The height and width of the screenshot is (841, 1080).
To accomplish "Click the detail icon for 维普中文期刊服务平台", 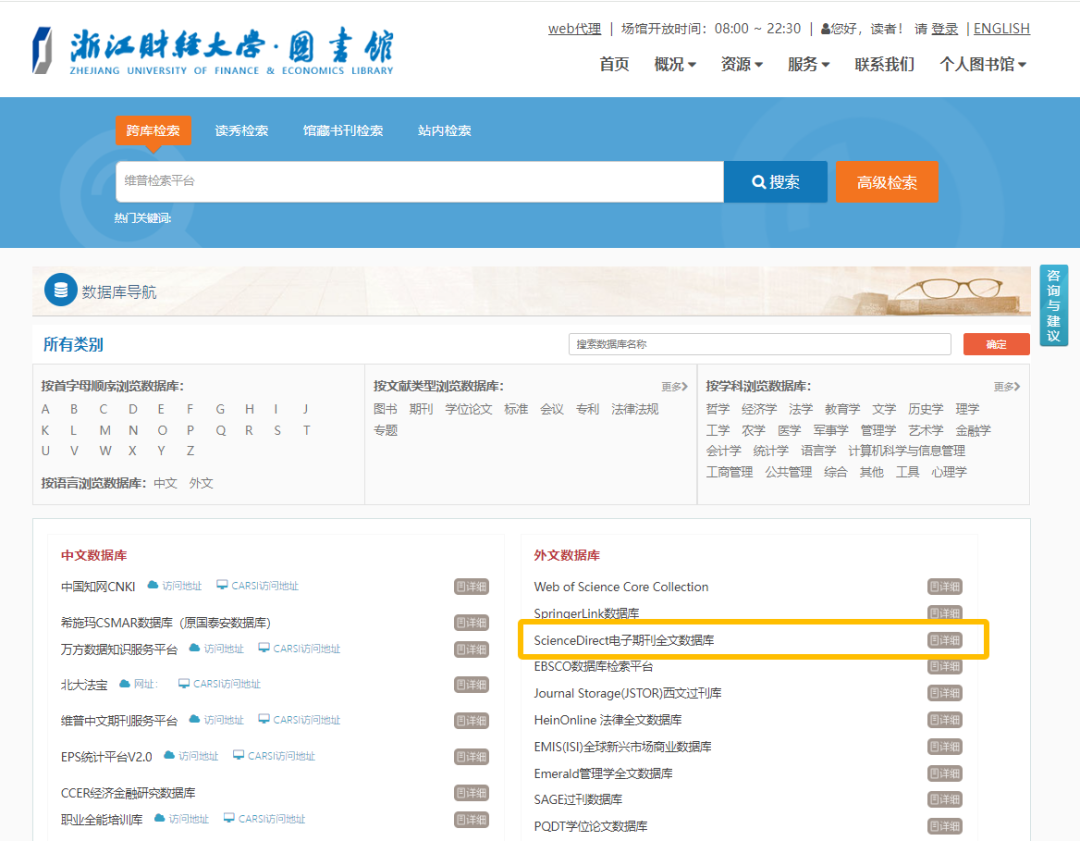I will (471, 720).
